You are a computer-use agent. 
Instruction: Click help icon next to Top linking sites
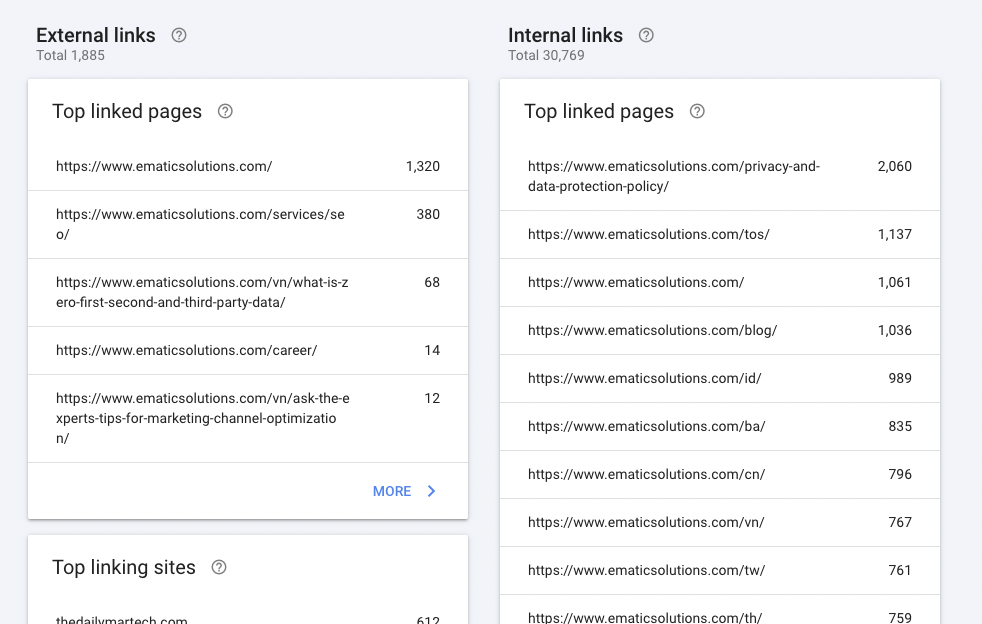click(219, 567)
